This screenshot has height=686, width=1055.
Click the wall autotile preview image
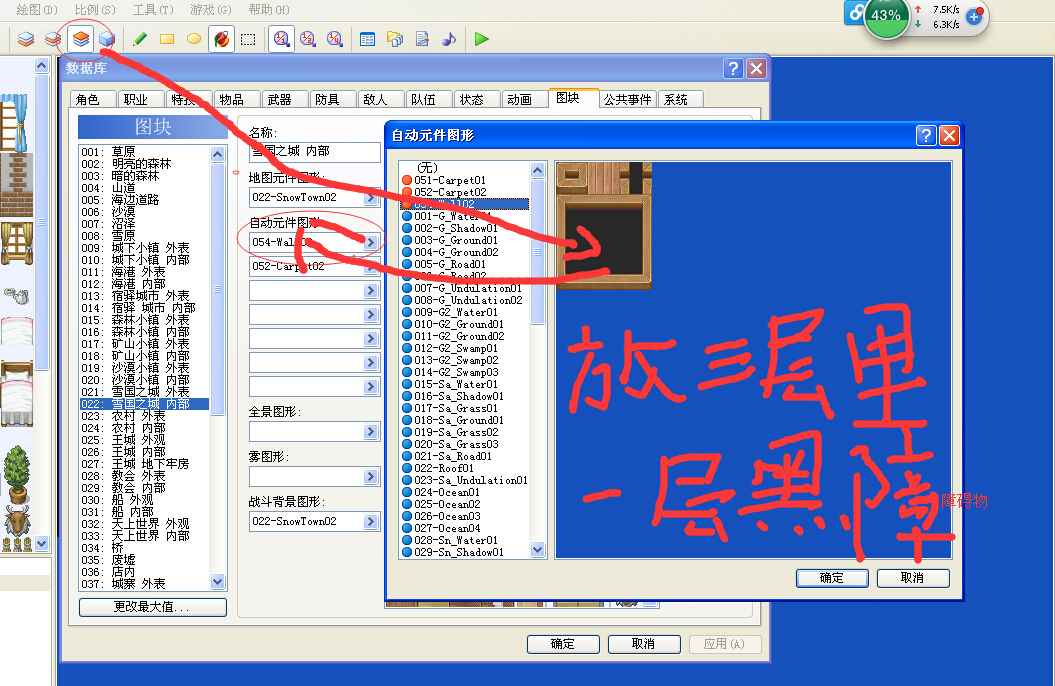tap(604, 226)
